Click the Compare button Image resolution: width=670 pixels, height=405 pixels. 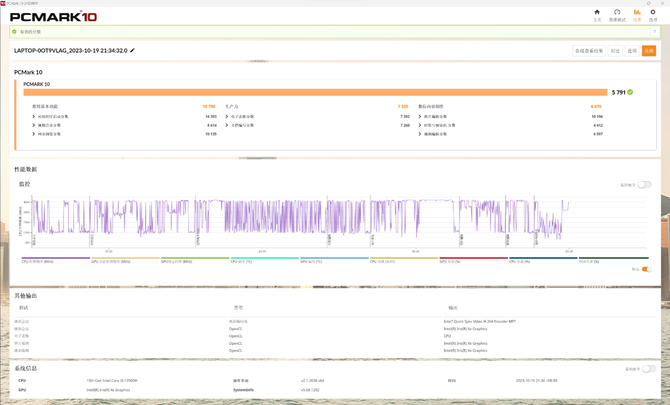[615, 51]
